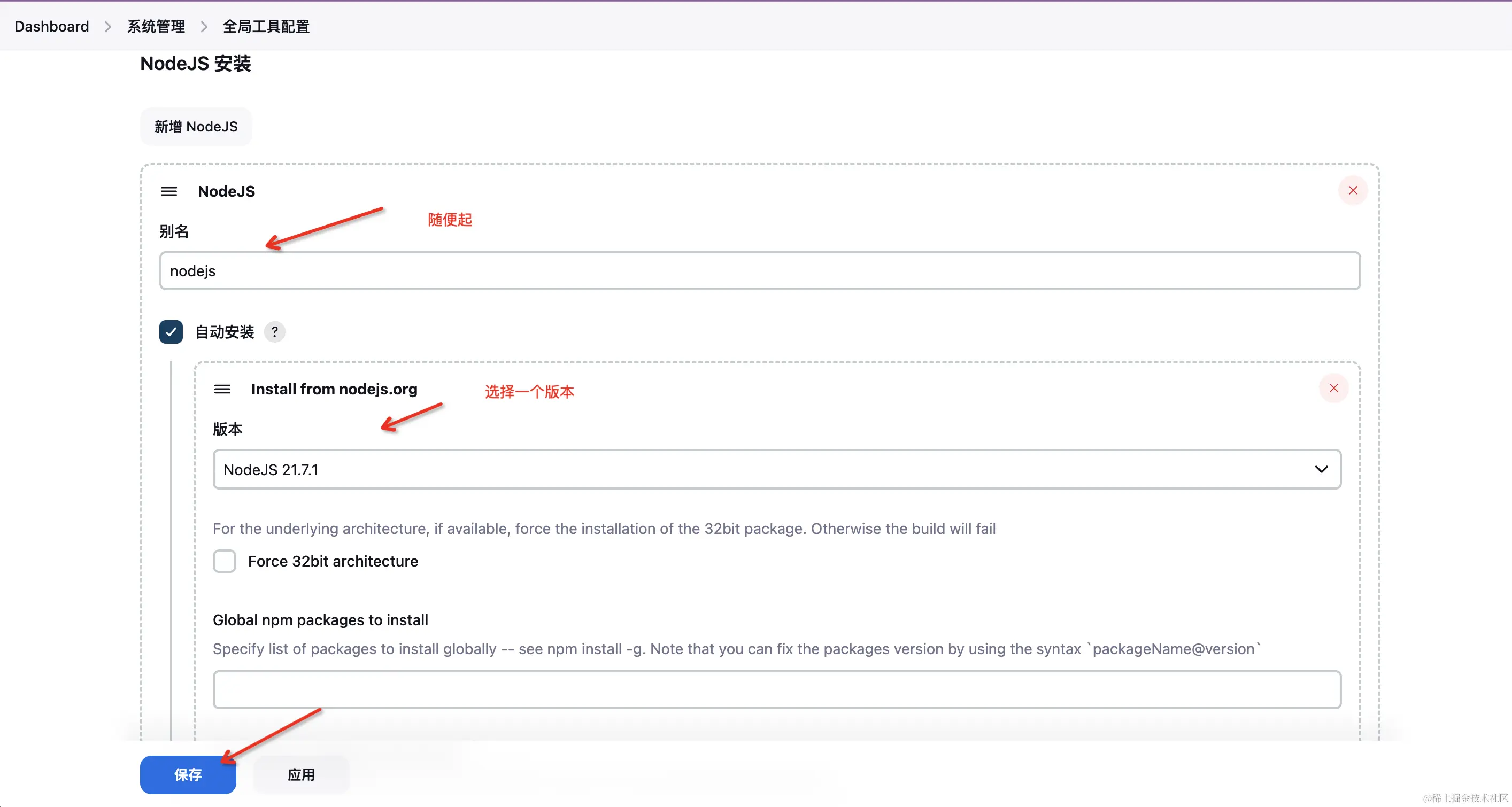Click the Force 32bit architecture label
1512x807 pixels.
(333, 562)
